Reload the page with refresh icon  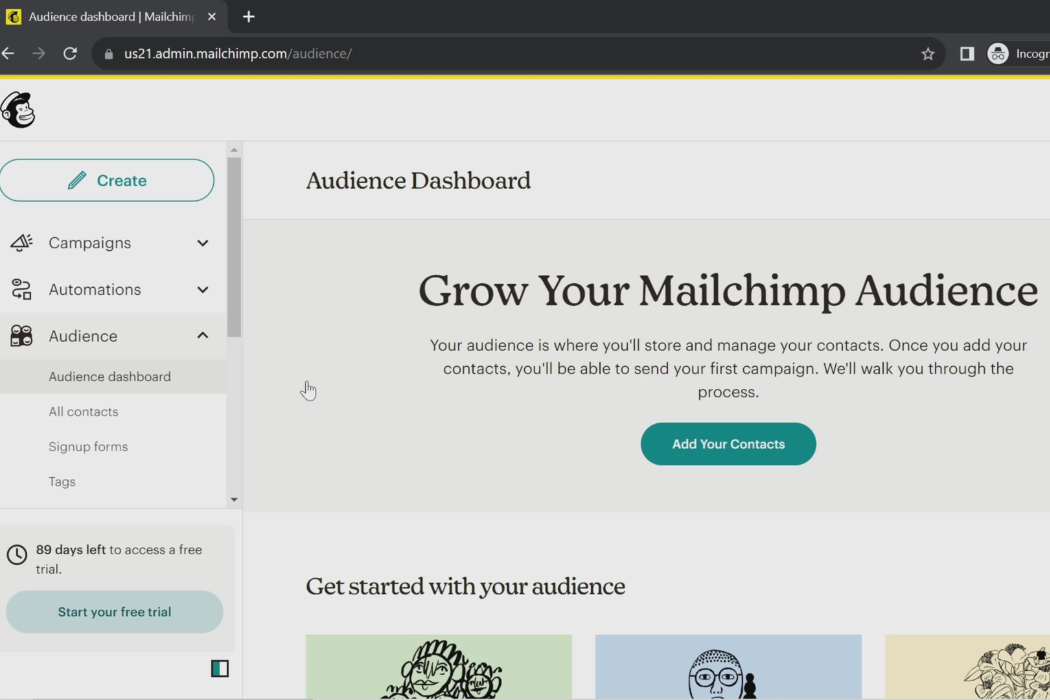(x=70, y=54)
